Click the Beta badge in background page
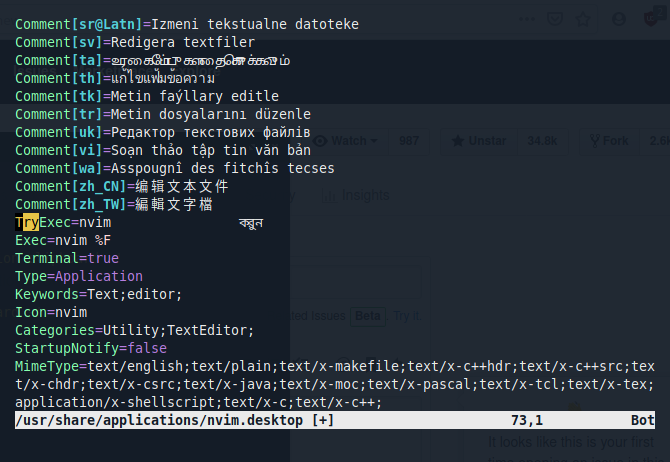Image resolution: width=670 pixels, height=462 pixels. pyautogui.click(x=368, y=316)
